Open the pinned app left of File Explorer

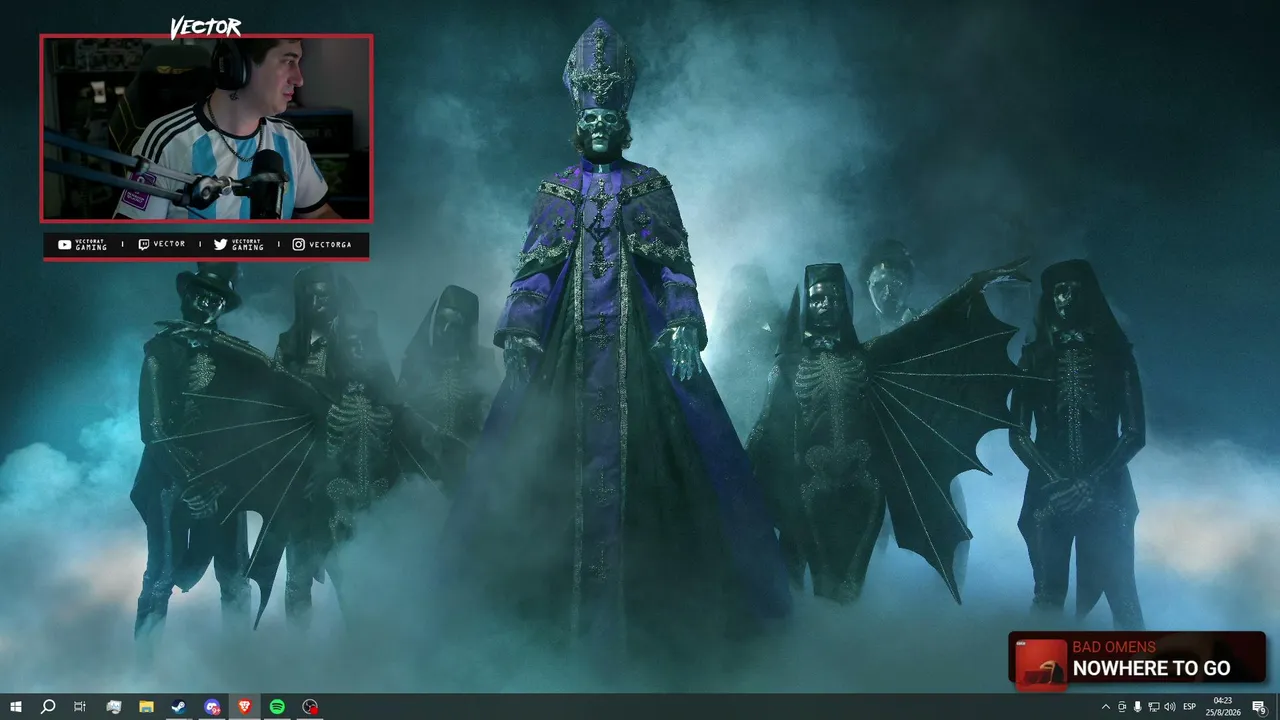coord(113,707)
